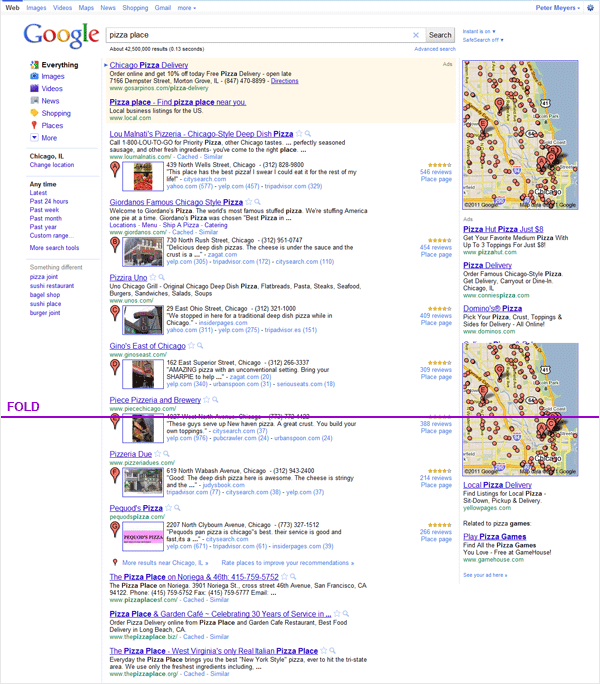The height and width of the screenshot is (684, 600).
Task: Open the 546 reviews link for Lou Malnati's
Action: point(435,172)
